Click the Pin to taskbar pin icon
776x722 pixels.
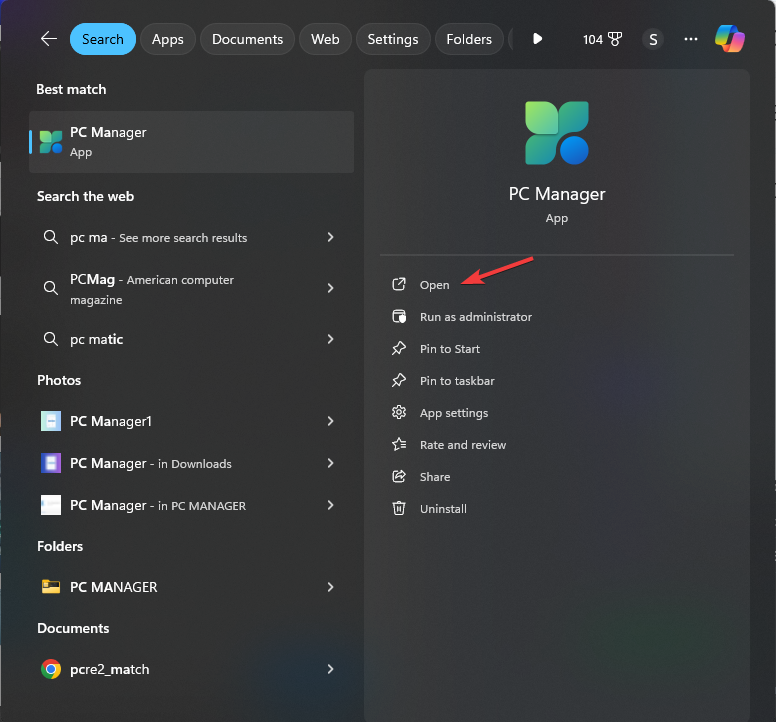pos(399,381)
